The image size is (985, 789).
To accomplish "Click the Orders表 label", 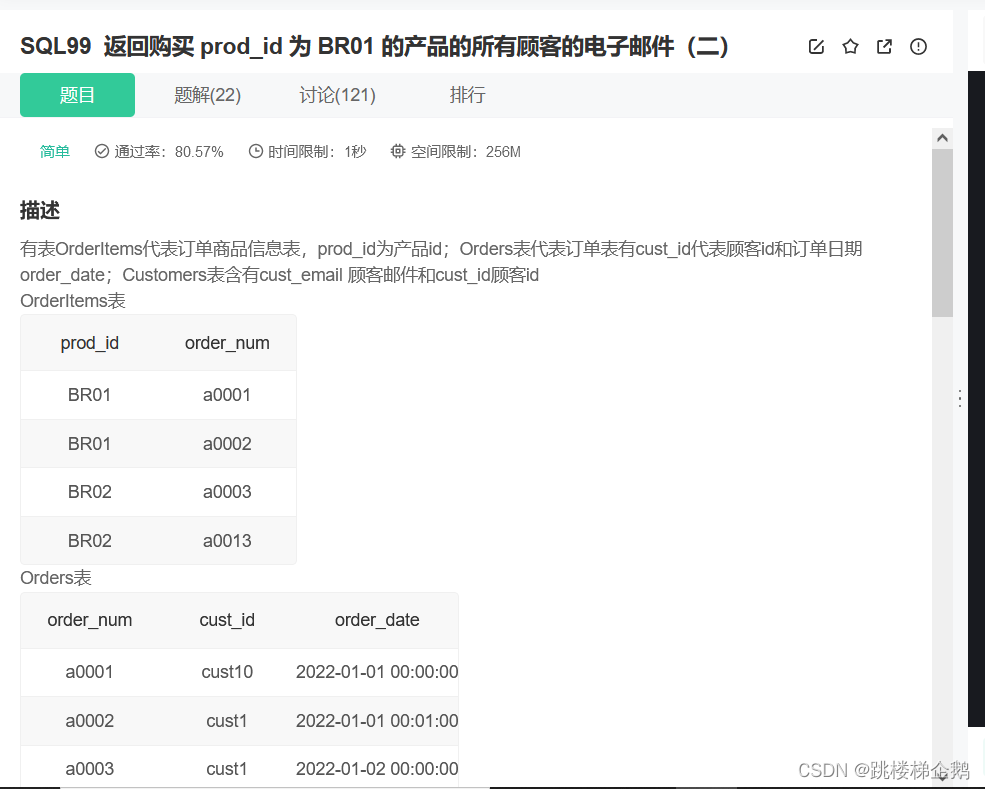I will tap(56, 578).
